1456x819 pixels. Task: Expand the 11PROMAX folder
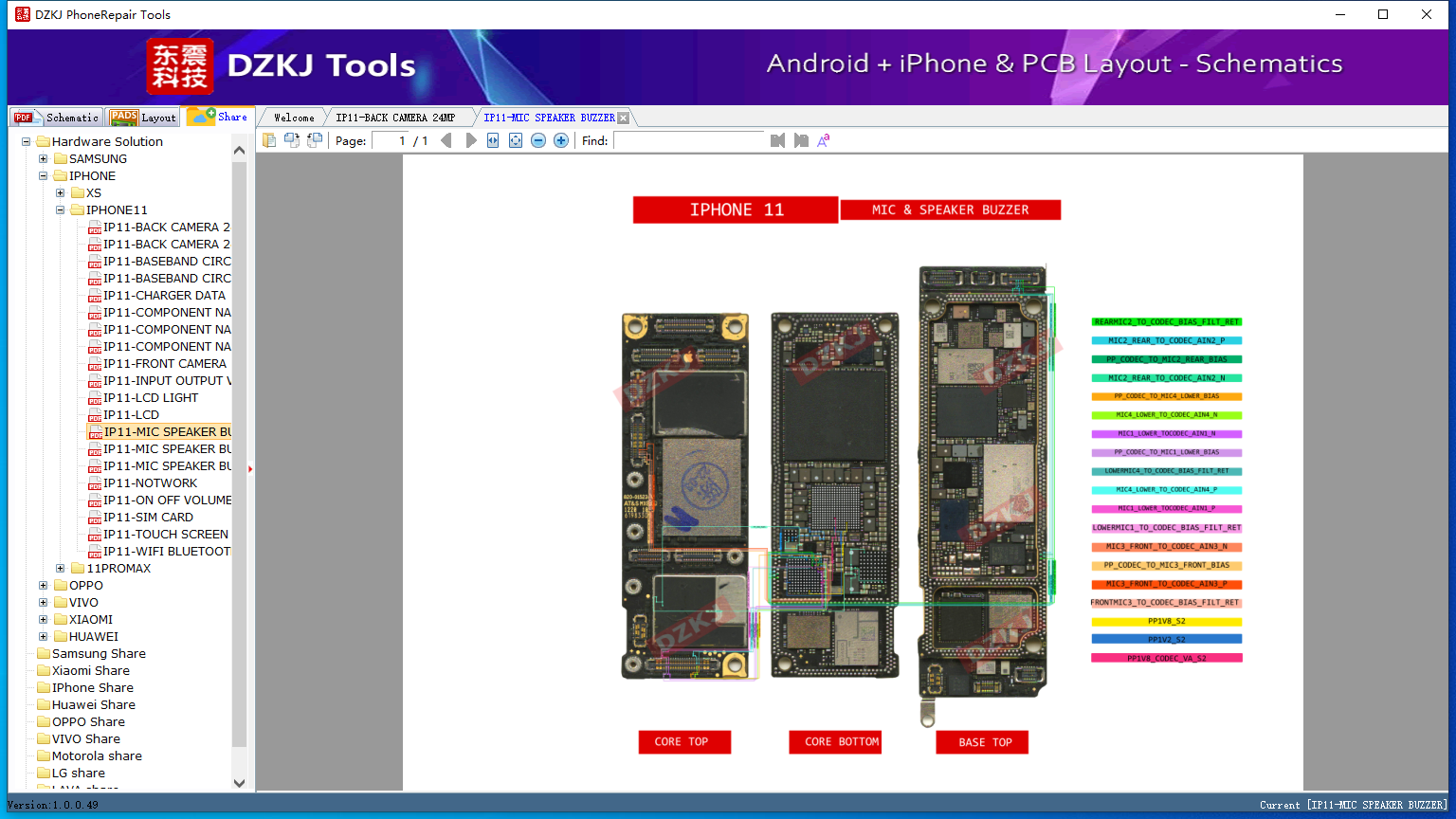click(x=61, y=569)
